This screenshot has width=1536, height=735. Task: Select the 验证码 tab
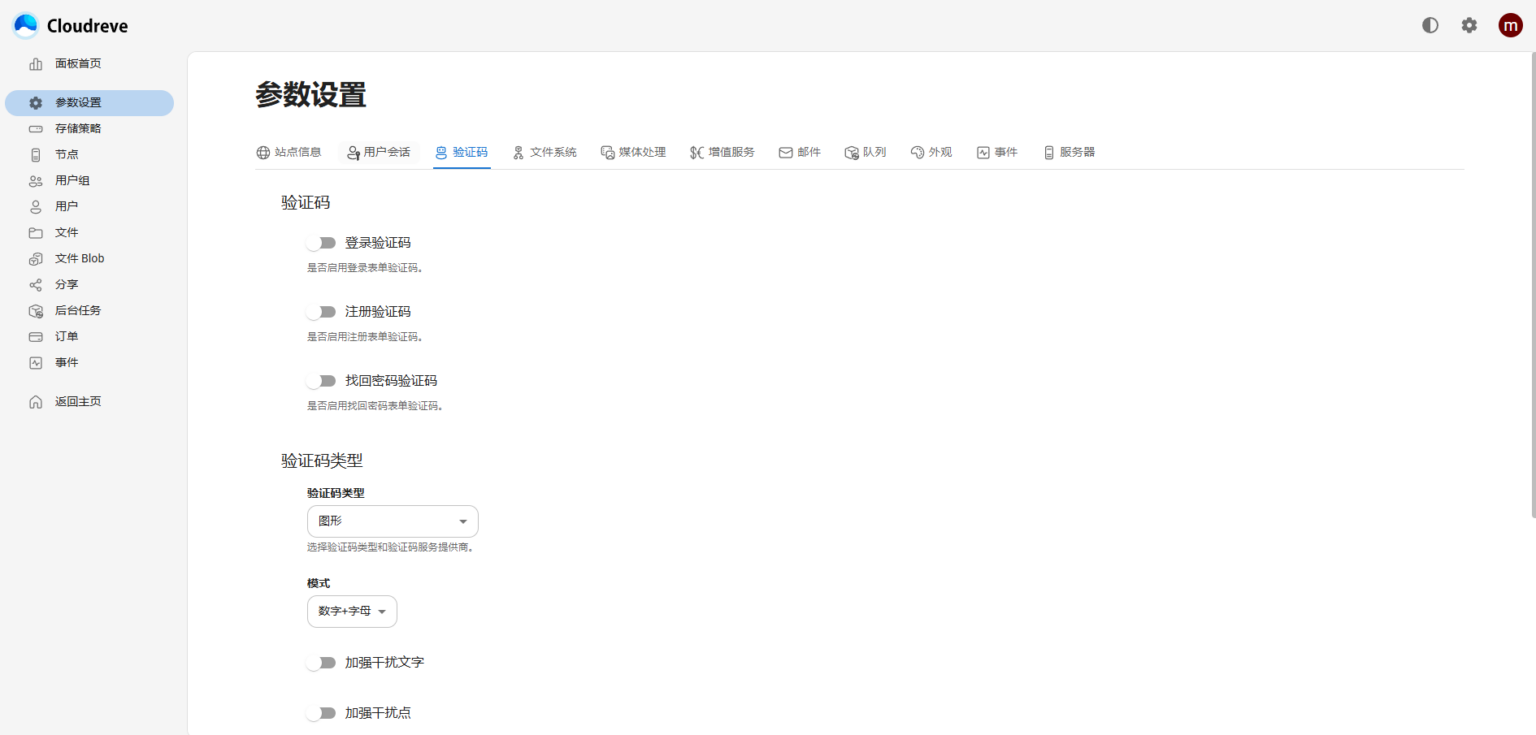(x=462, y=152)
